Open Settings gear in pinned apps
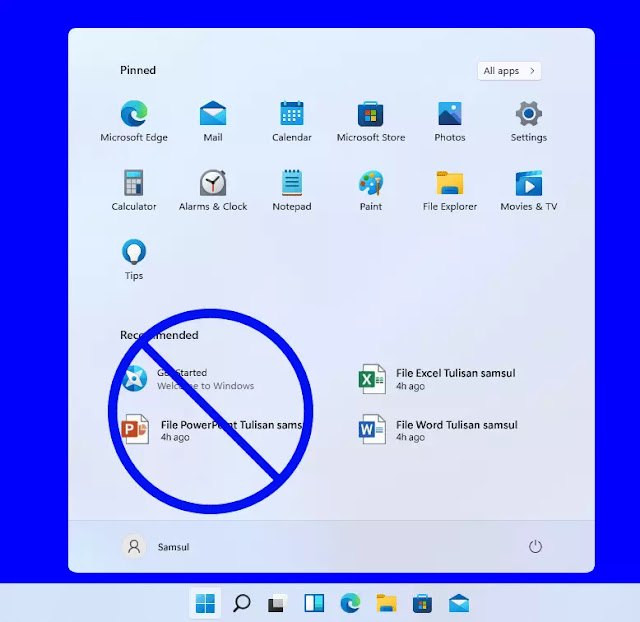Viewport: 640px width, 622px height. pyautogui.click(x=529, y=121)
